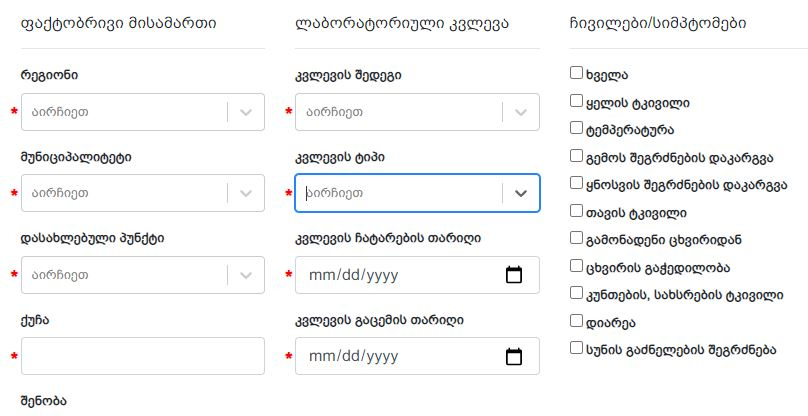Open the მუნიციპალიტეტი dropdown
Image resolution: width=808 pixels, height=416 pixels.
pyautogui.click(x=143, y=193)
